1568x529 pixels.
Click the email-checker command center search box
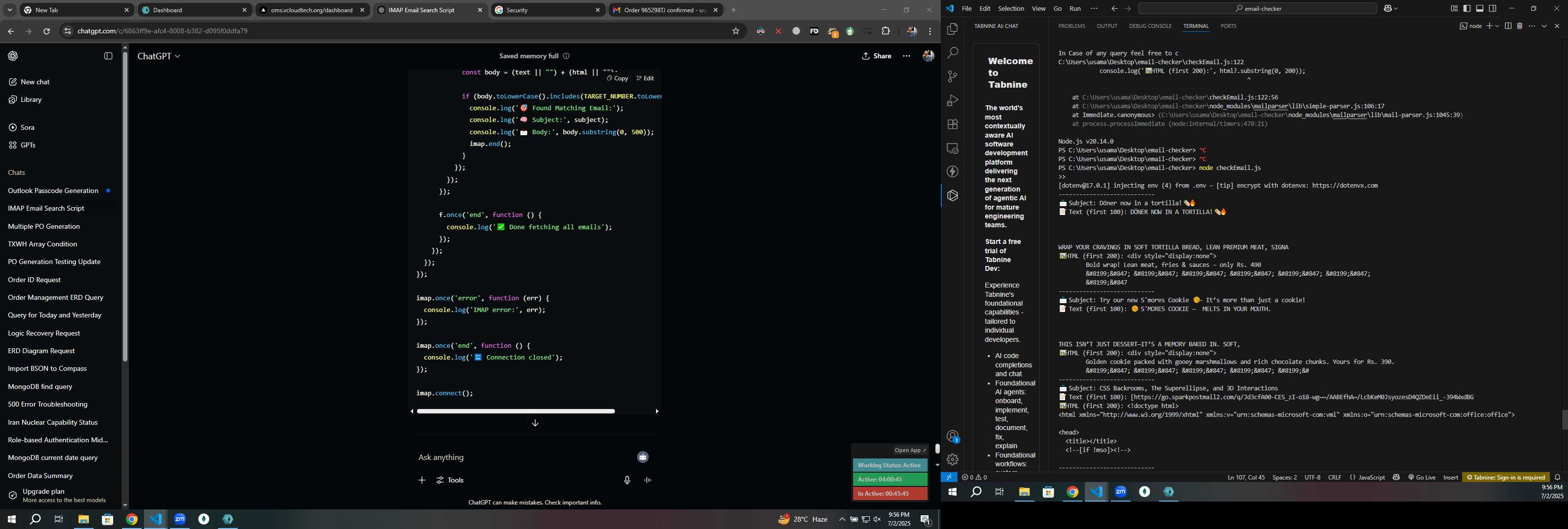coord(1257,8)
